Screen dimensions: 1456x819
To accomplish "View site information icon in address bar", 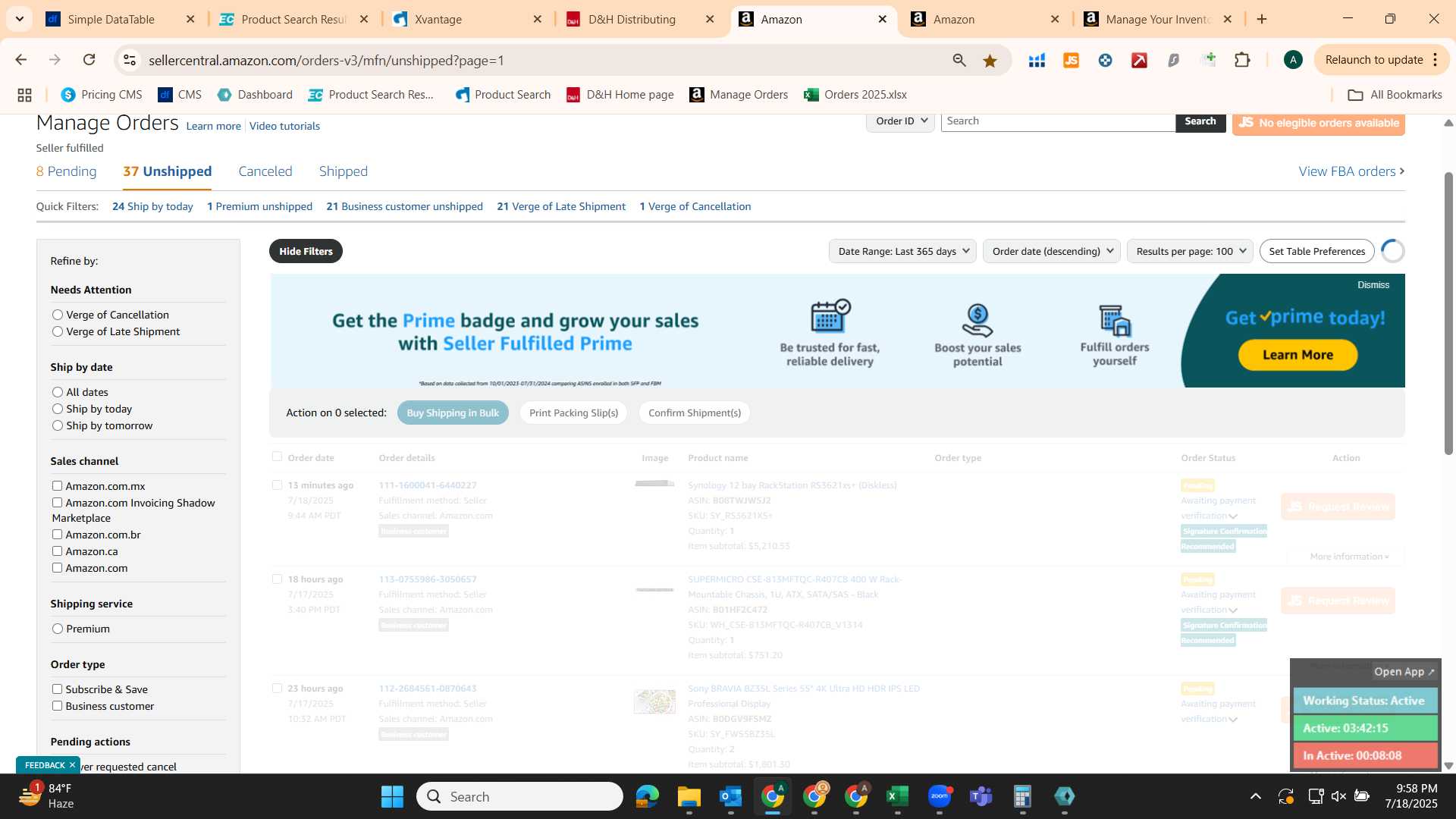I will point(130,60).
